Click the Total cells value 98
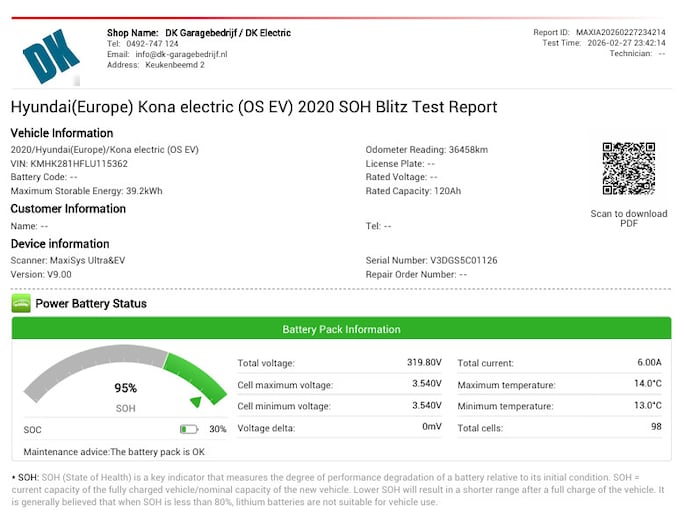Screen dimensions: 685x514 [x=655, y=427]
